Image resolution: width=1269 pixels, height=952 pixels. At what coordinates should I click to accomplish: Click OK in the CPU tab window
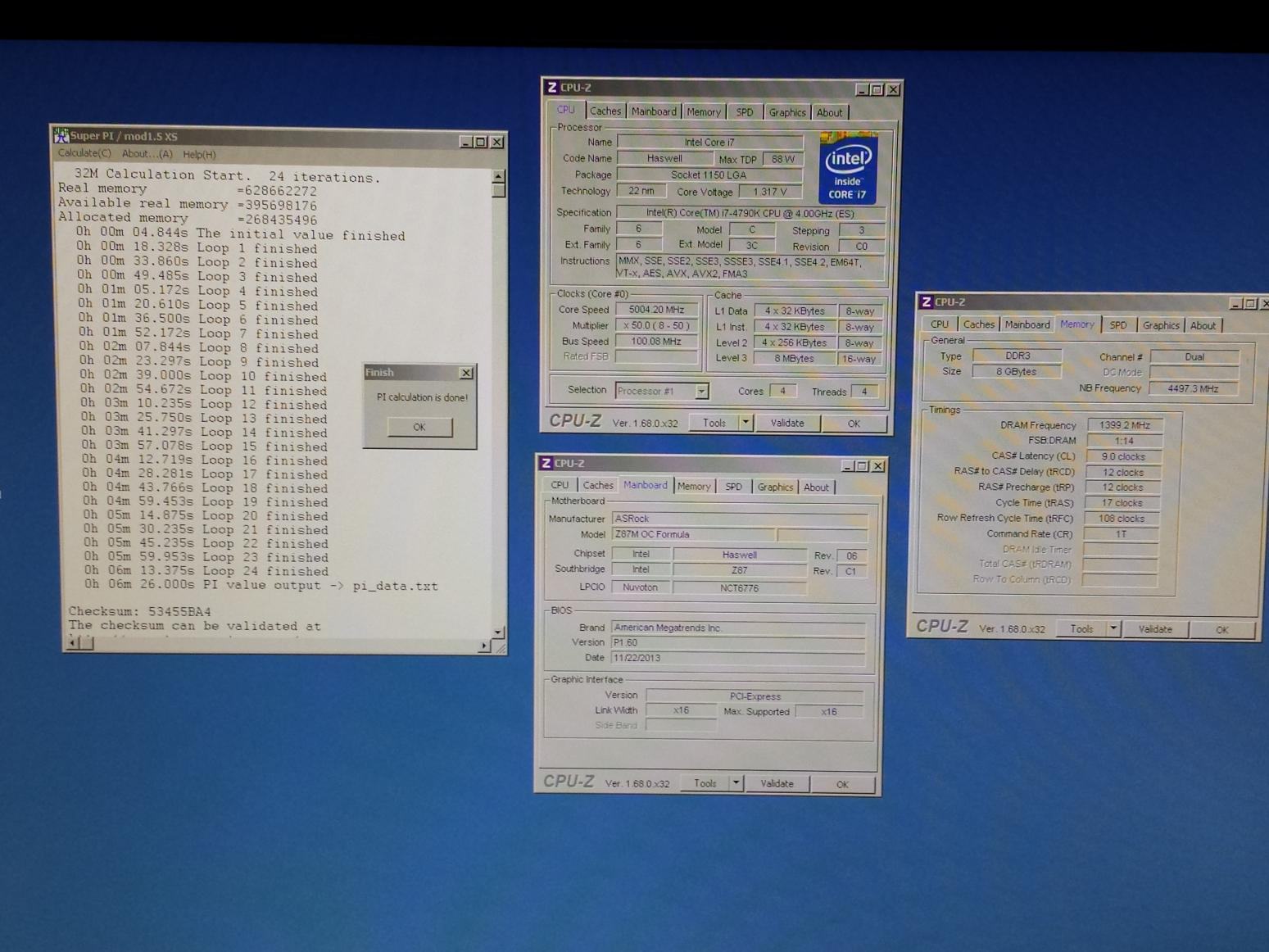(854, 424)
